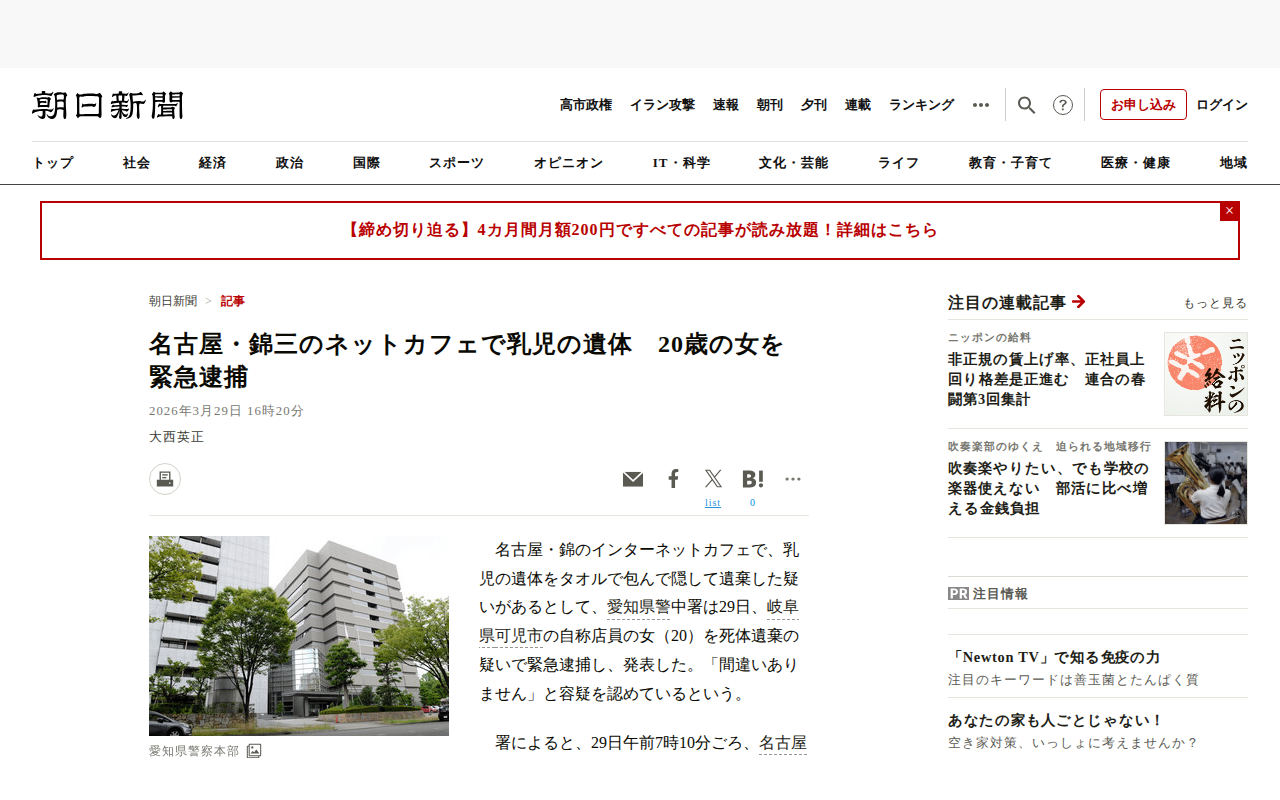Click the ニッポンの給料 series label
Image resolution: width=1280 pixels, height=800 pixels.
click(x=989, y=338)
